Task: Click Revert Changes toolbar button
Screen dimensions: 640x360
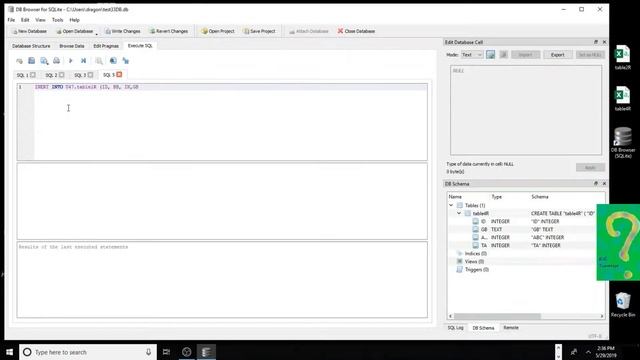Action: coord(169,31)
